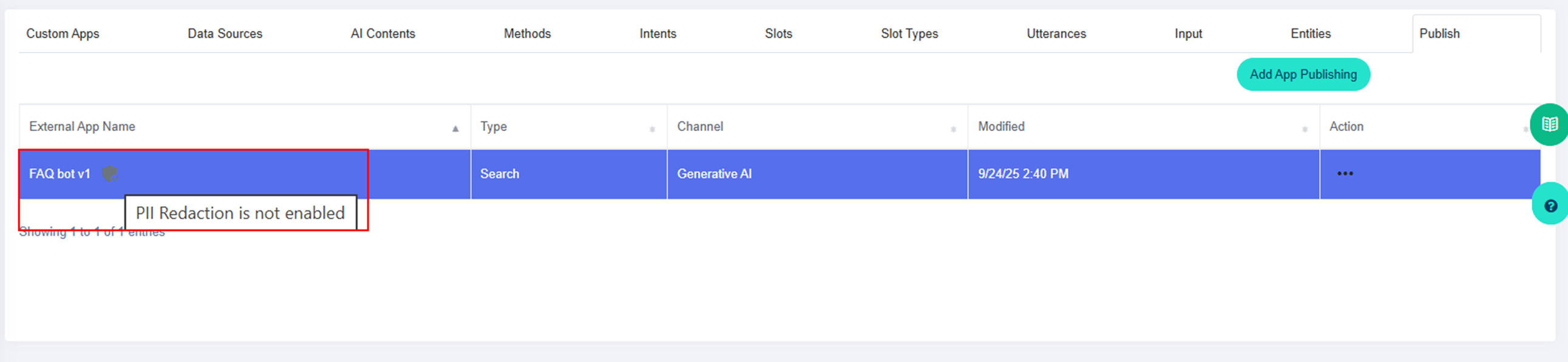Go to the AI Contents tab
This screenshot has width=1568, height=362.
[x=382, y=34]
